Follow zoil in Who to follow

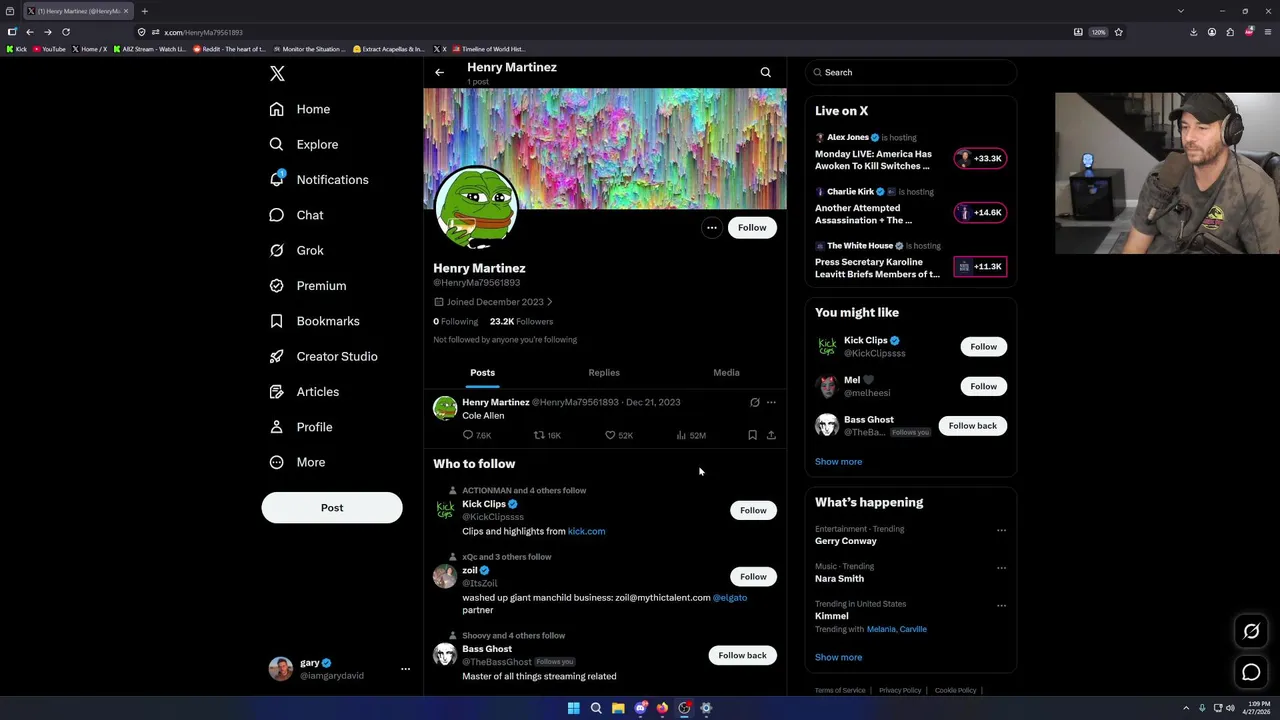(753, 577)
